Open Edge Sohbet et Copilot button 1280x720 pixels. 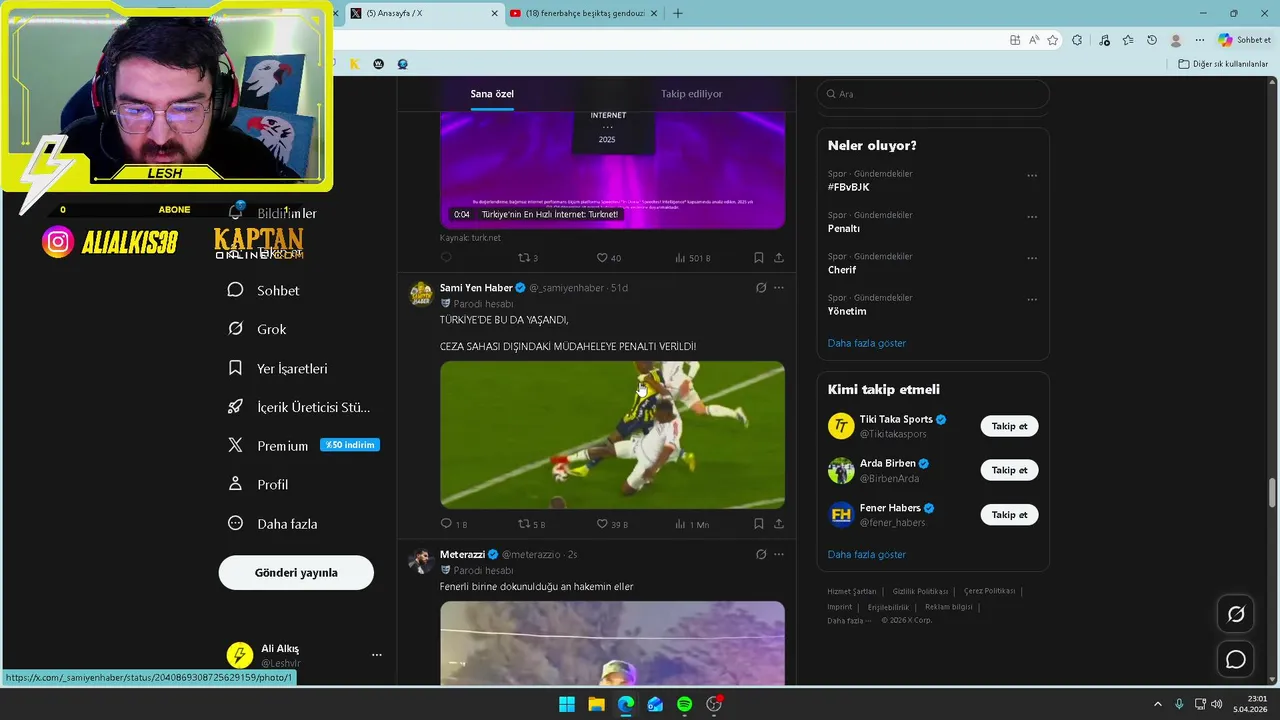tap(1245, 40)
